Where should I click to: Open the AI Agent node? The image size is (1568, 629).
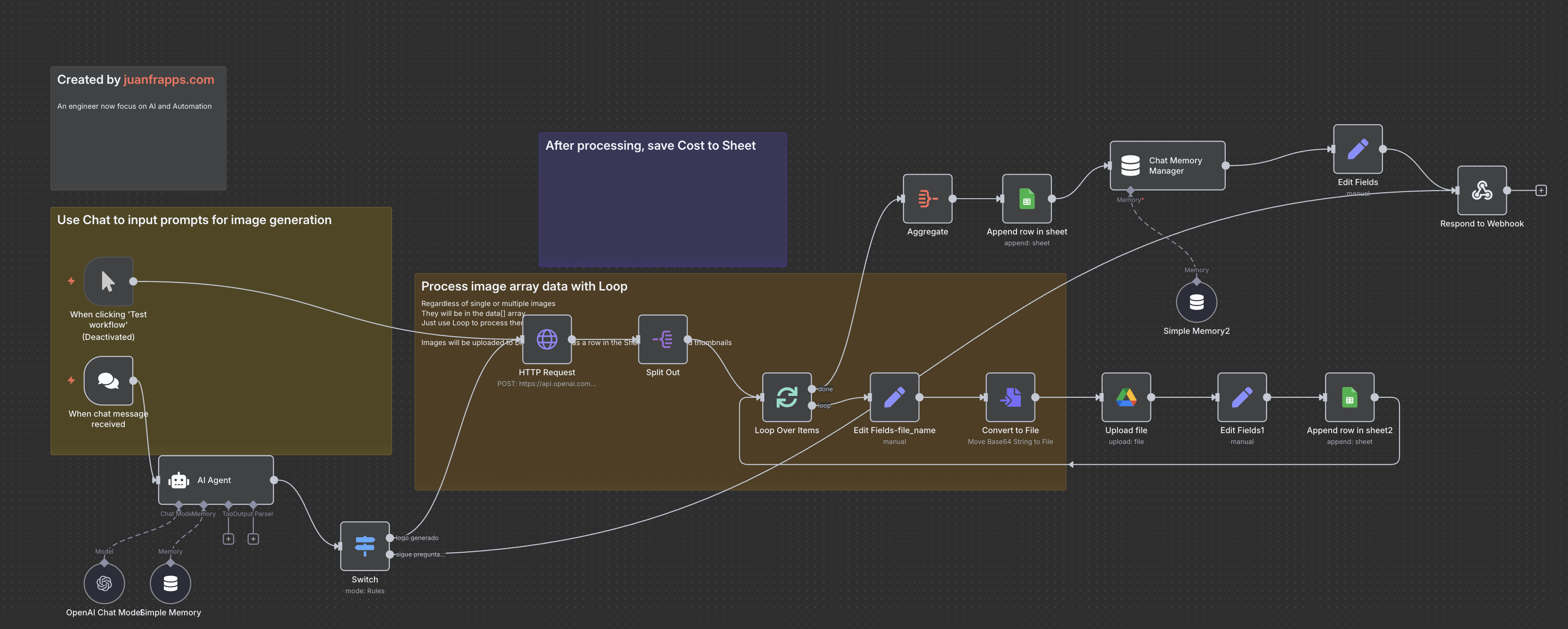(x=216, y=480)
